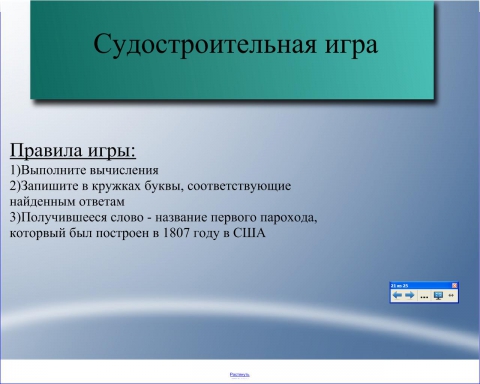Click the rule line starting 3)Получившееся слово

coord(163,217)
